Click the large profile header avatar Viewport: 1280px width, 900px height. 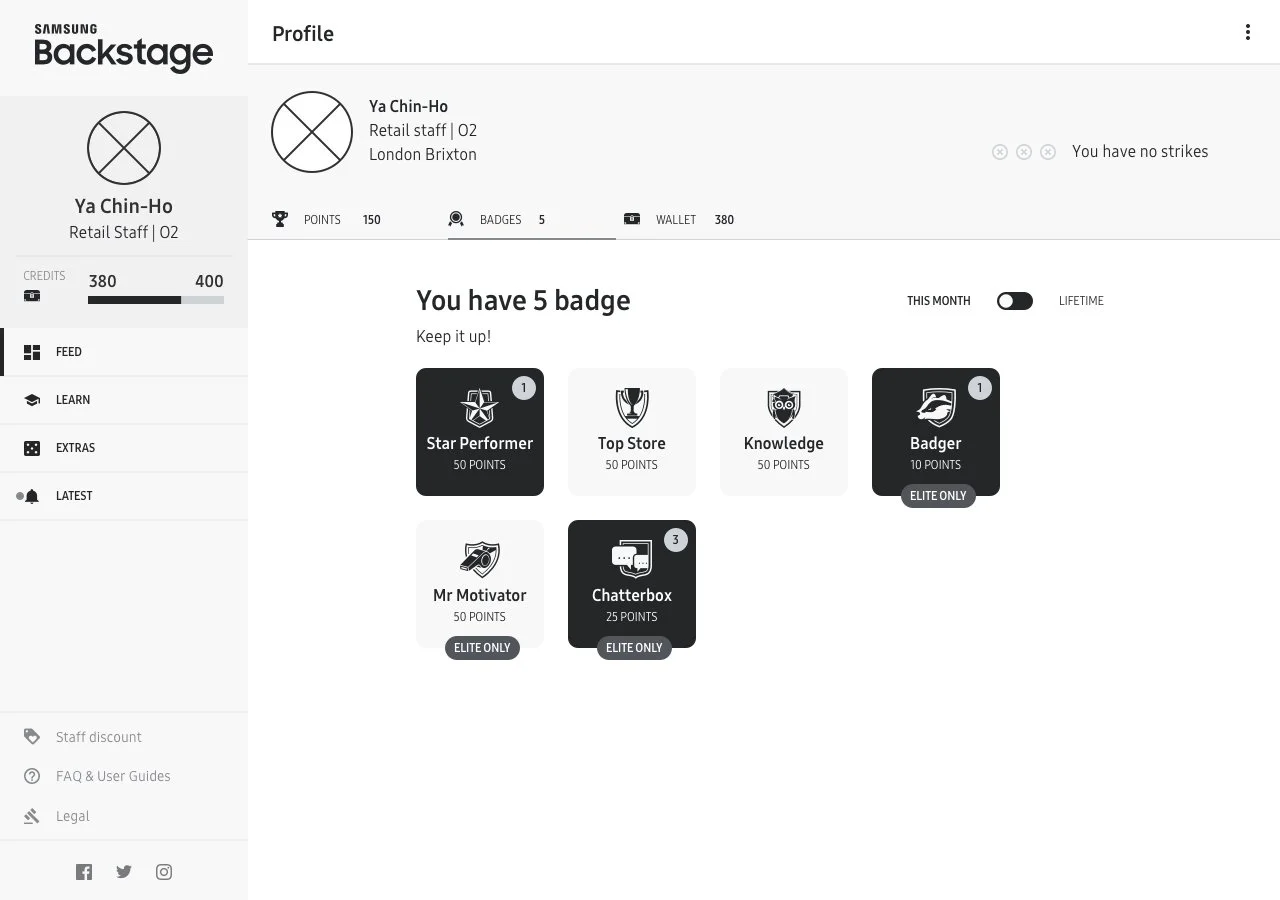(312, 132)
